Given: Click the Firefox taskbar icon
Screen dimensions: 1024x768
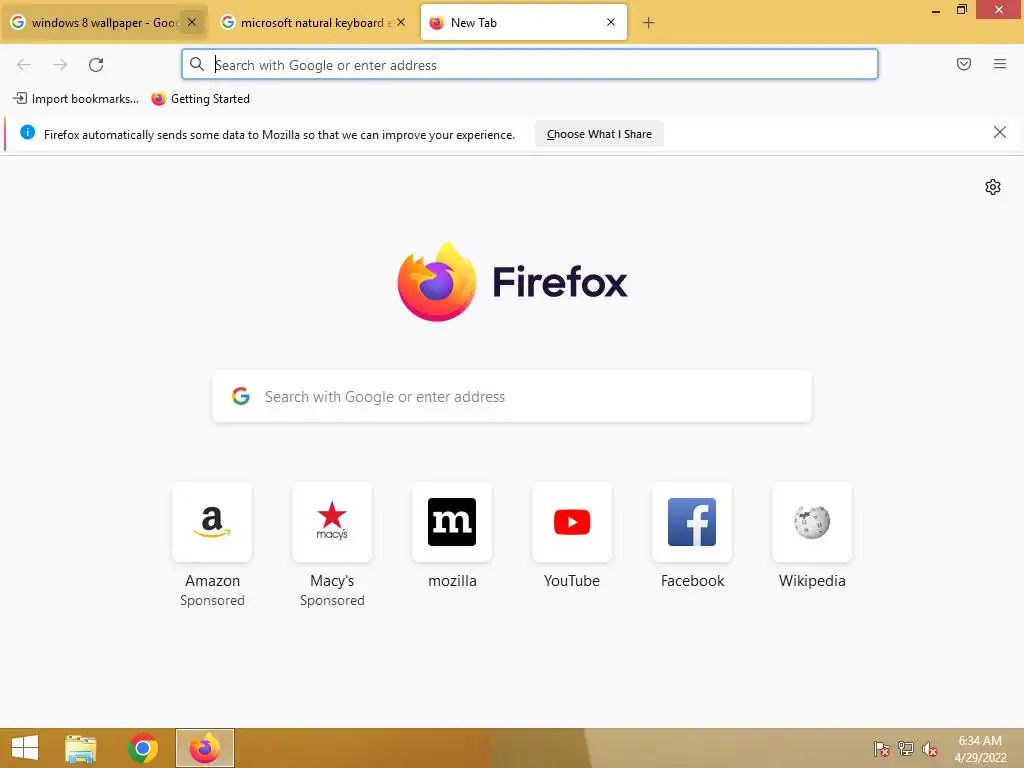Looking at the screenshot, I should 204,748.
